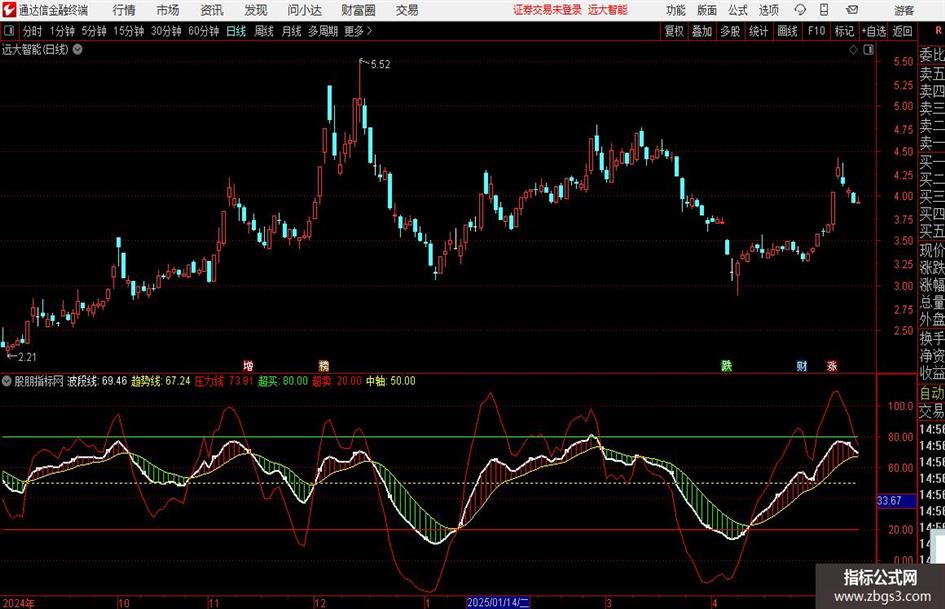Open the 版面 menu
This screenshot has width=945, height=609.
pyautogui.click(x=706, y=10)
